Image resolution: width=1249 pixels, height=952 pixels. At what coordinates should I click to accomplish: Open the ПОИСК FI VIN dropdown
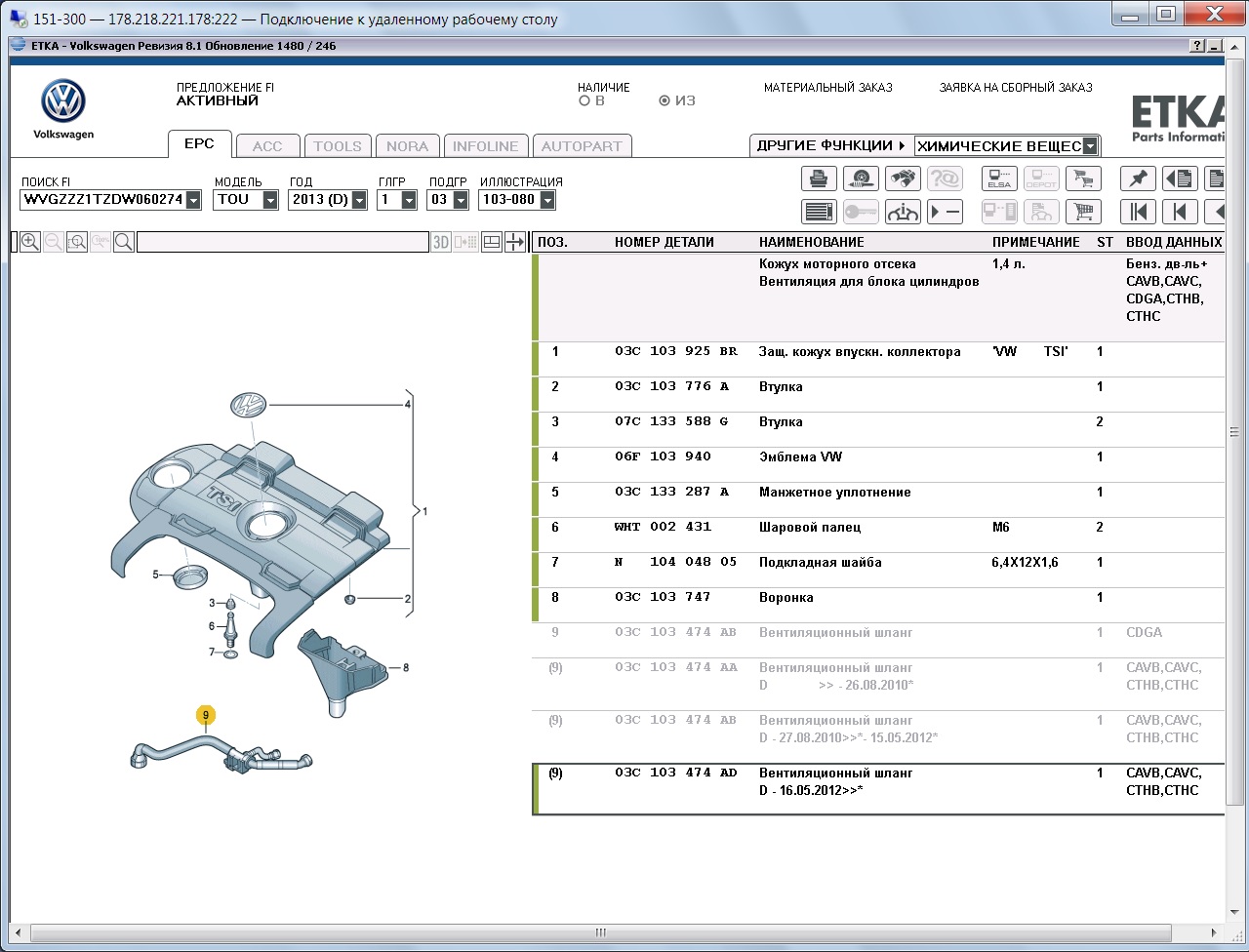tap(193, 200)
